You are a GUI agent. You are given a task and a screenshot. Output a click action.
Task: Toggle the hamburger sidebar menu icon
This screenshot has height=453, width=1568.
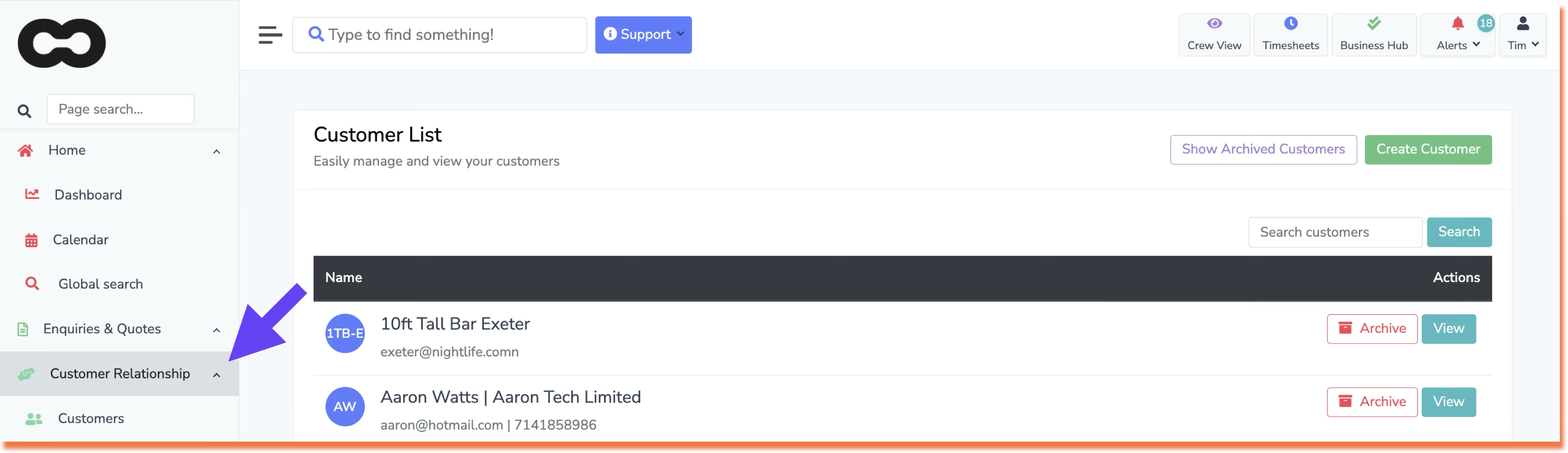pos(270,35)
